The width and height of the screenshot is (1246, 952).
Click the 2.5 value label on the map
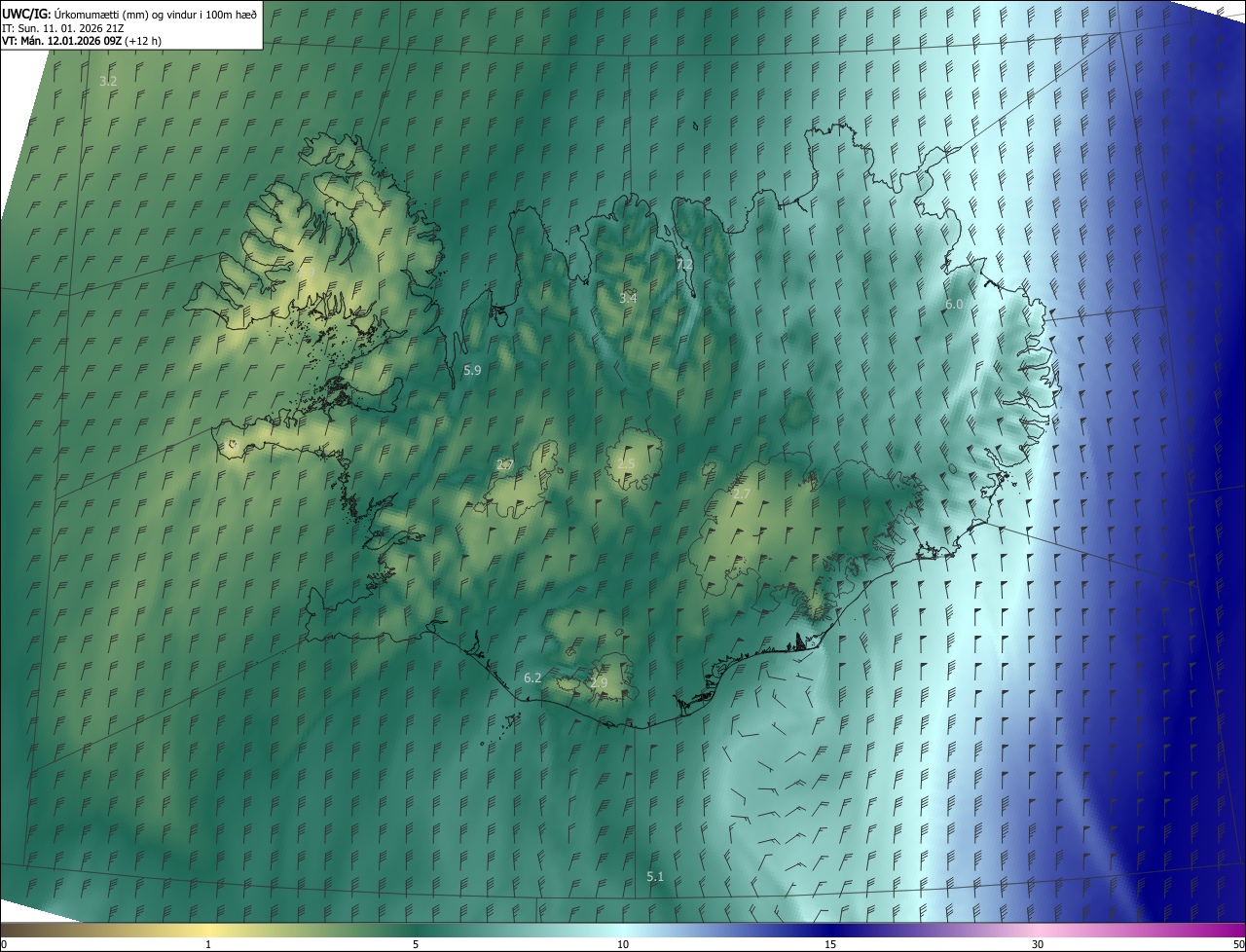(x=627, y=464)
